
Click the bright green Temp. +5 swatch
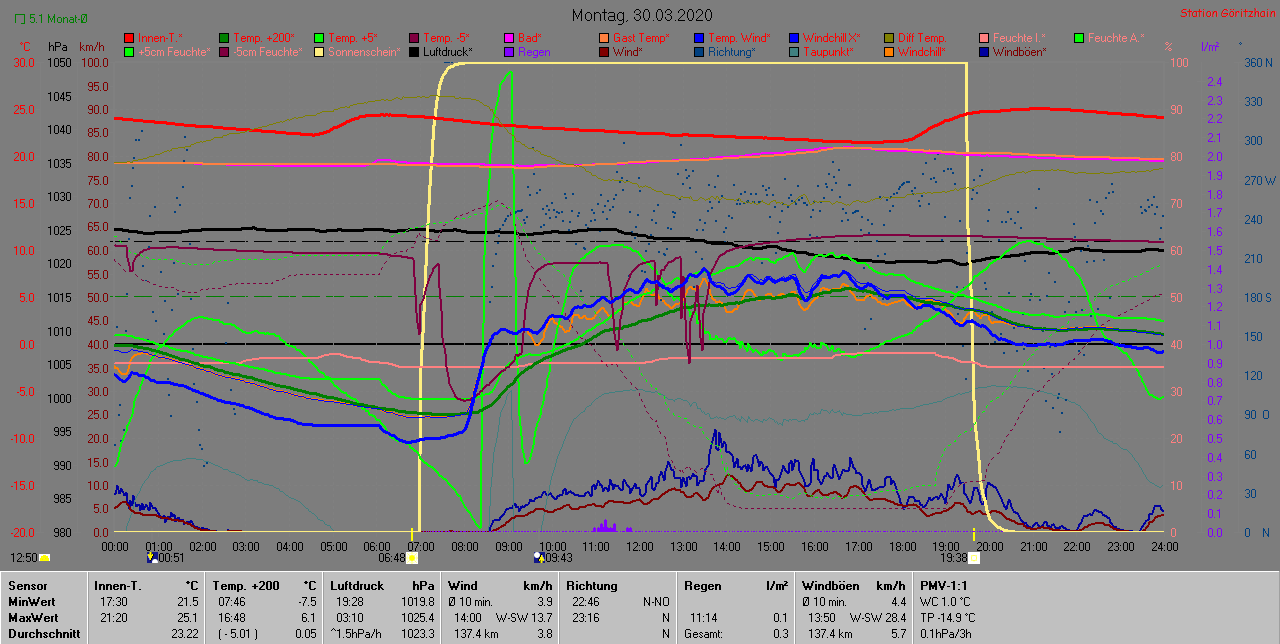320,38
